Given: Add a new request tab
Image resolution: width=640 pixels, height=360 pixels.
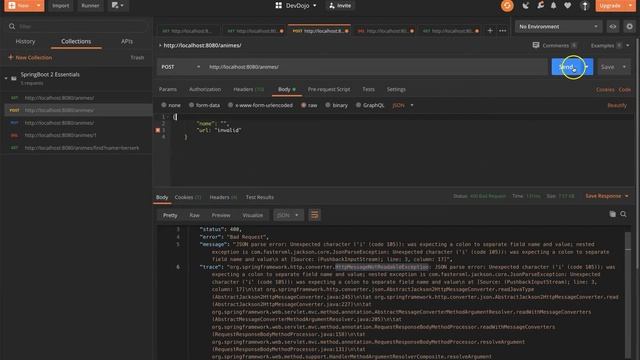Looking at the screenshot, I should coord(490,31).
